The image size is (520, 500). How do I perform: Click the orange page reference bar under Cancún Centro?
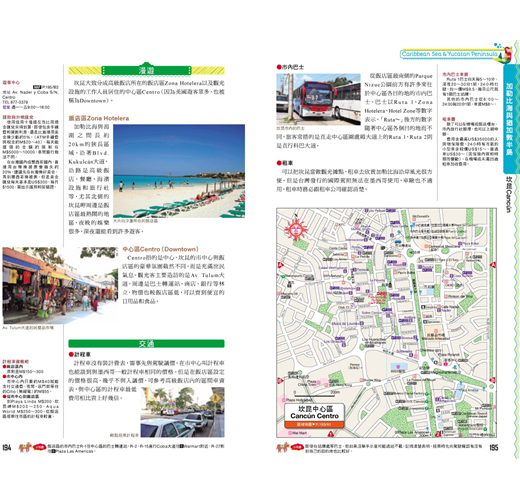(x=314, y=424)
